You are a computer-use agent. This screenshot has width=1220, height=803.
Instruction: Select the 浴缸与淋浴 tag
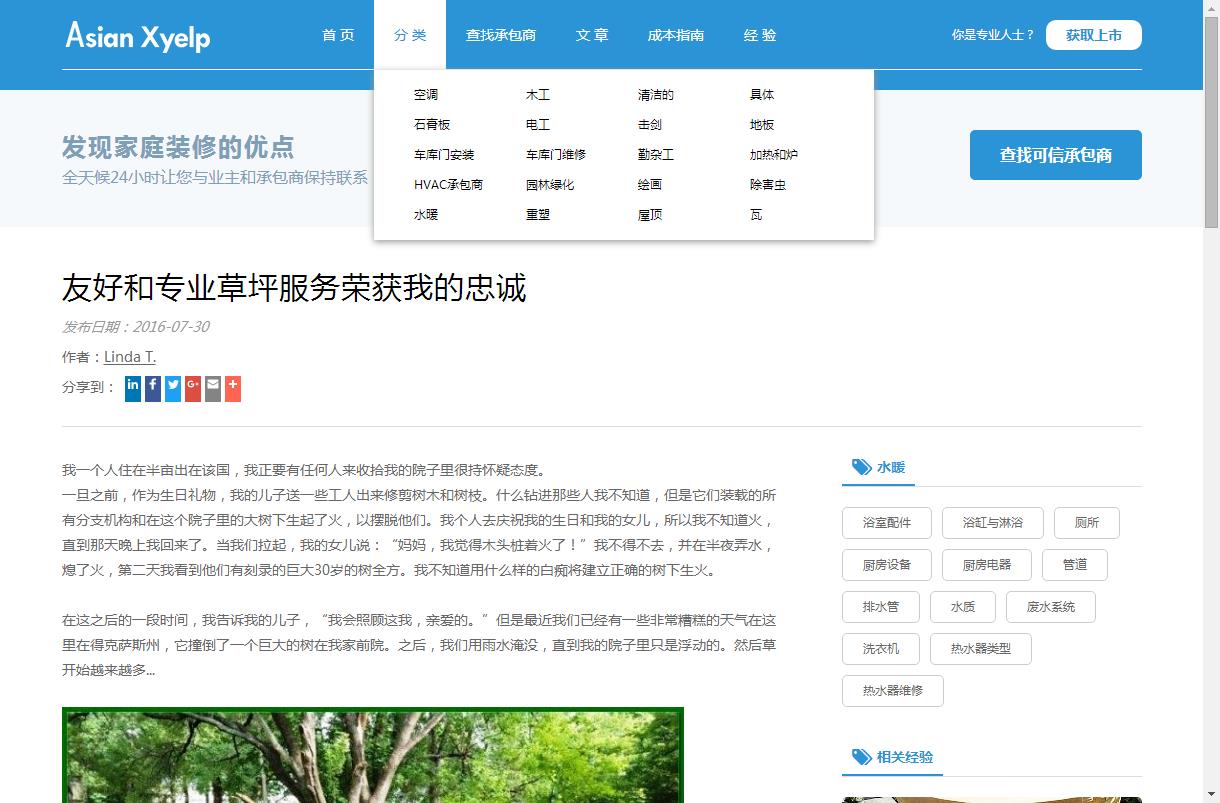(992, 523)
